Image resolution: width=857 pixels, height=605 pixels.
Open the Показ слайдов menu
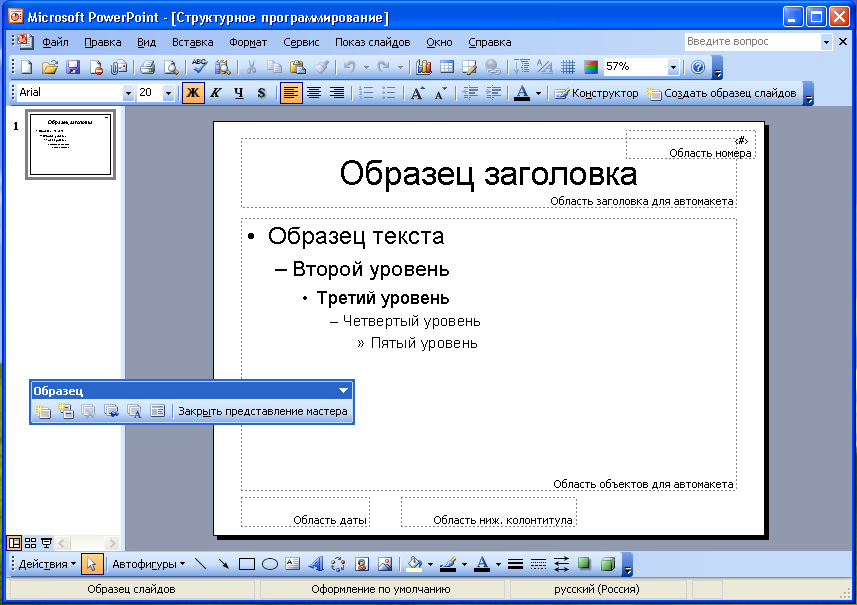(372, 42)
